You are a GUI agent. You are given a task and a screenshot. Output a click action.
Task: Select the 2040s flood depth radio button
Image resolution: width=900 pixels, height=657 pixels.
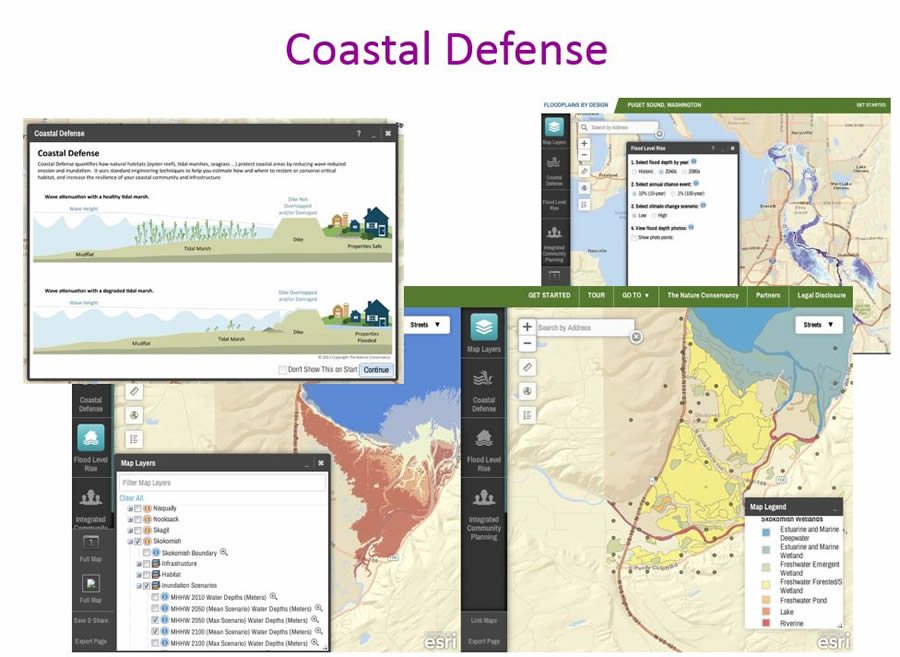coord(661,171)
